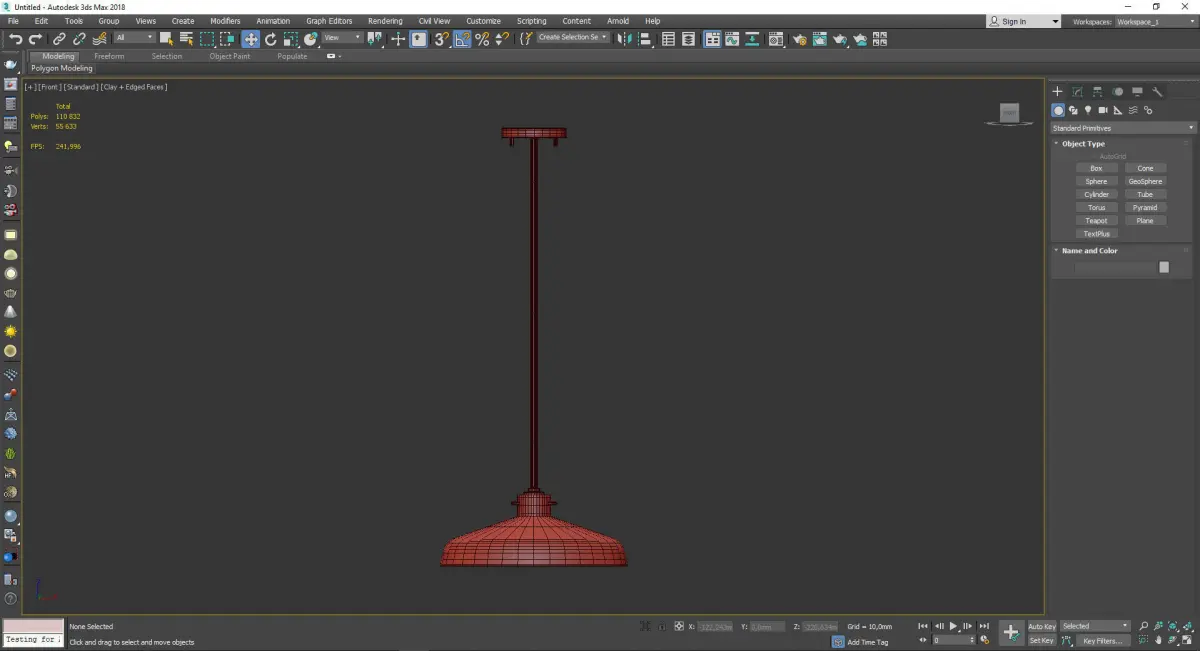Open the Selection Filter 'All' dropdown

click(134, 38)
